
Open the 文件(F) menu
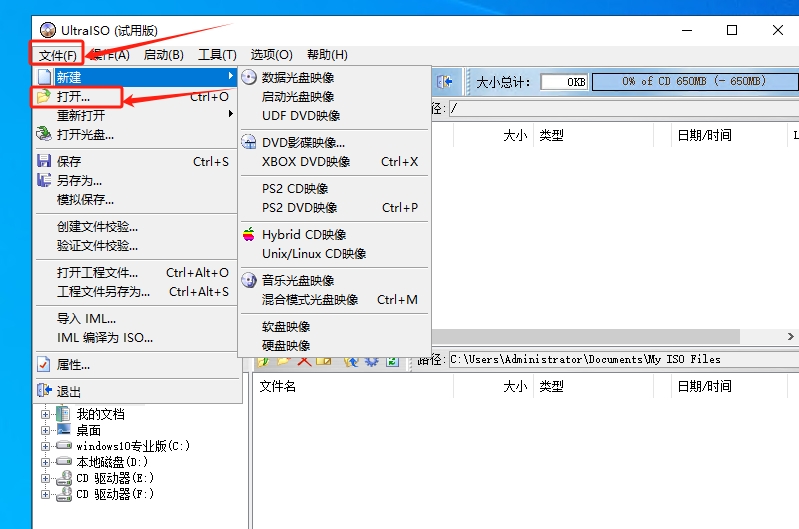point(57,55)
